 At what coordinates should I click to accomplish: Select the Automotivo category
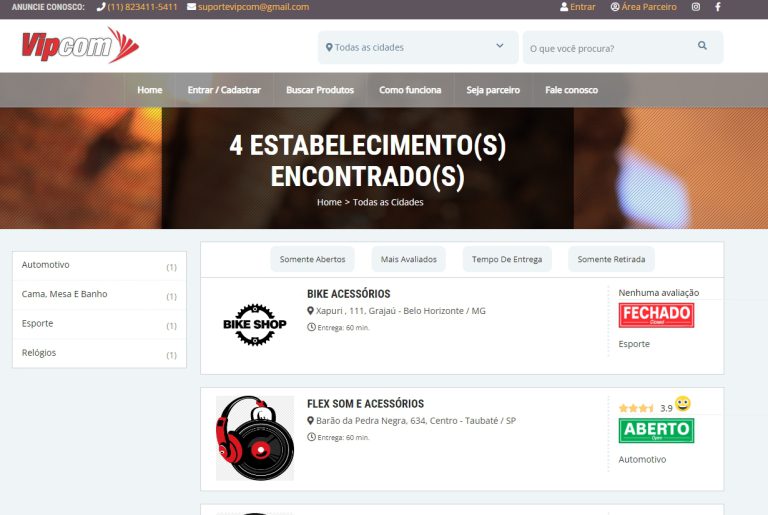point(46,265)
